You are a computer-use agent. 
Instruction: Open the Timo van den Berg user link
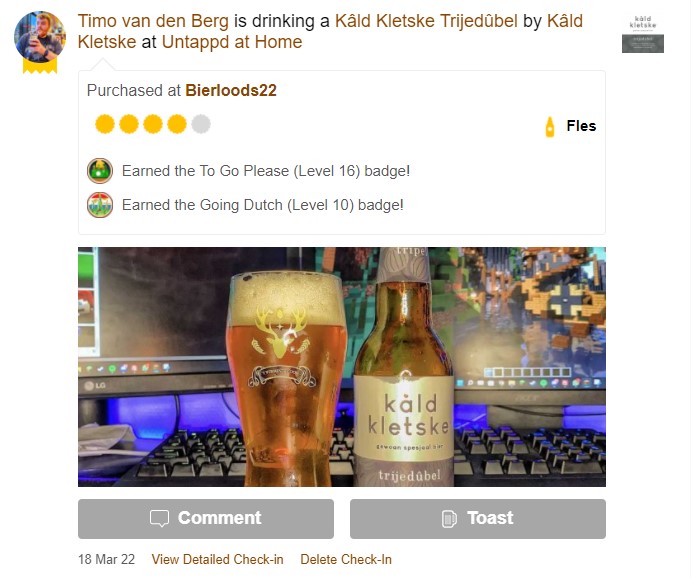coord(153,21)
